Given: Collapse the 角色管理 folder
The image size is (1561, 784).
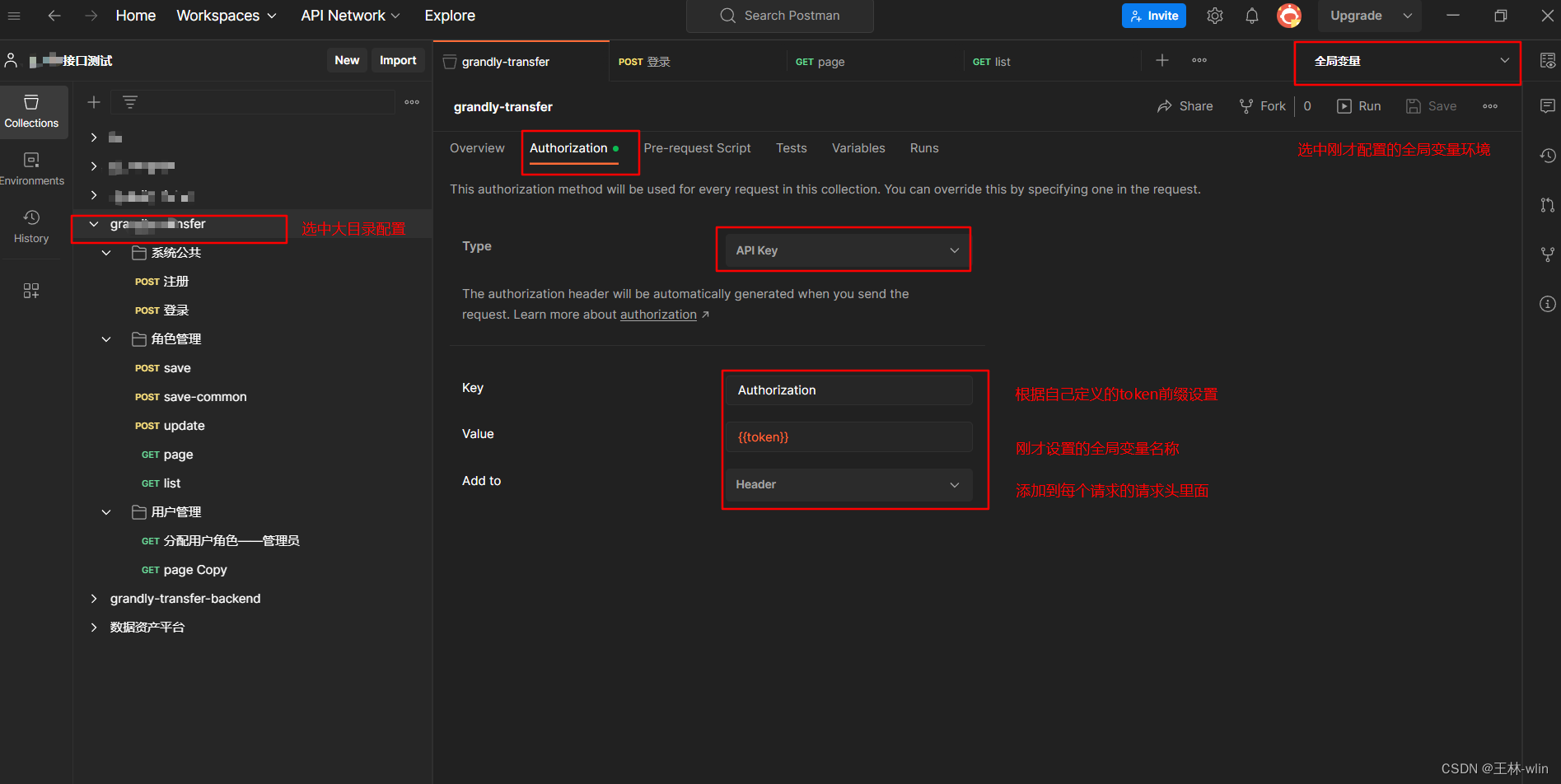Looking at the screenshot, I should (106, 339).
